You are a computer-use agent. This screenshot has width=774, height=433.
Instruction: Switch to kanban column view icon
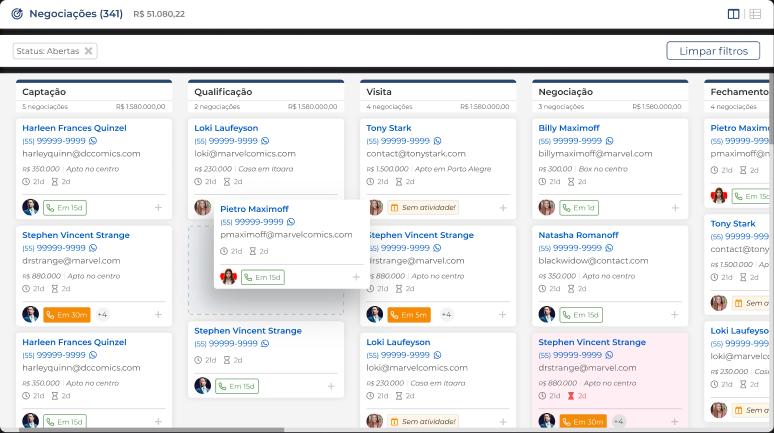734,14
